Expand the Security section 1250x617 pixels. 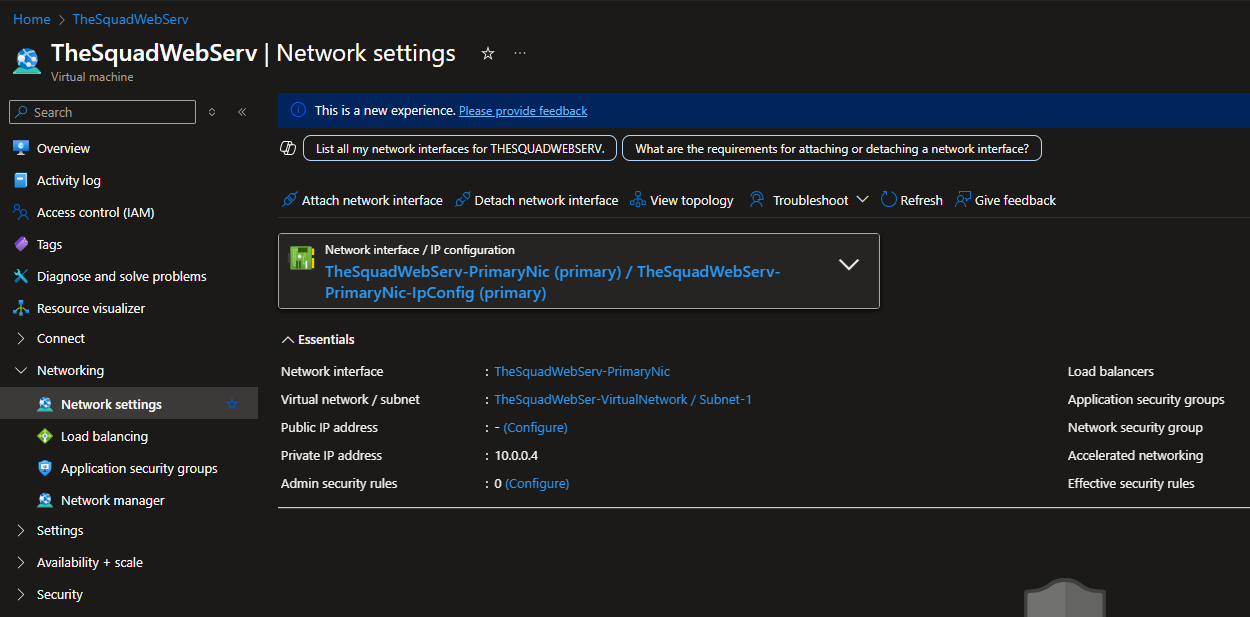[21, 595]
